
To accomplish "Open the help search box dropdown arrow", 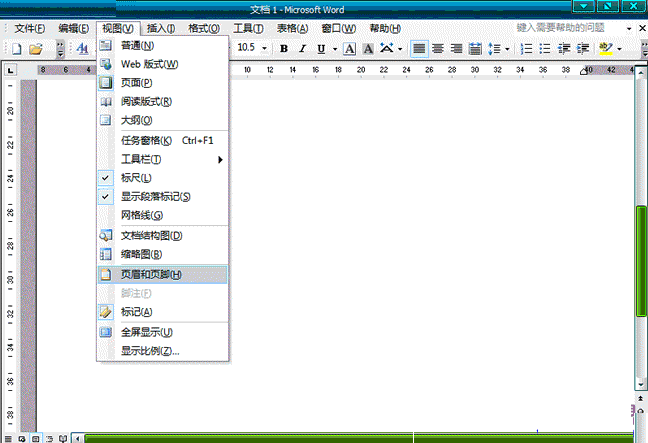I will (x=629, y=29).
